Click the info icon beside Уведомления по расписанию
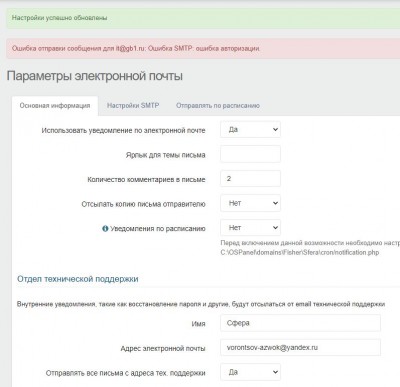Viewport: 400px width, 387px height. (x=105, y=229)
